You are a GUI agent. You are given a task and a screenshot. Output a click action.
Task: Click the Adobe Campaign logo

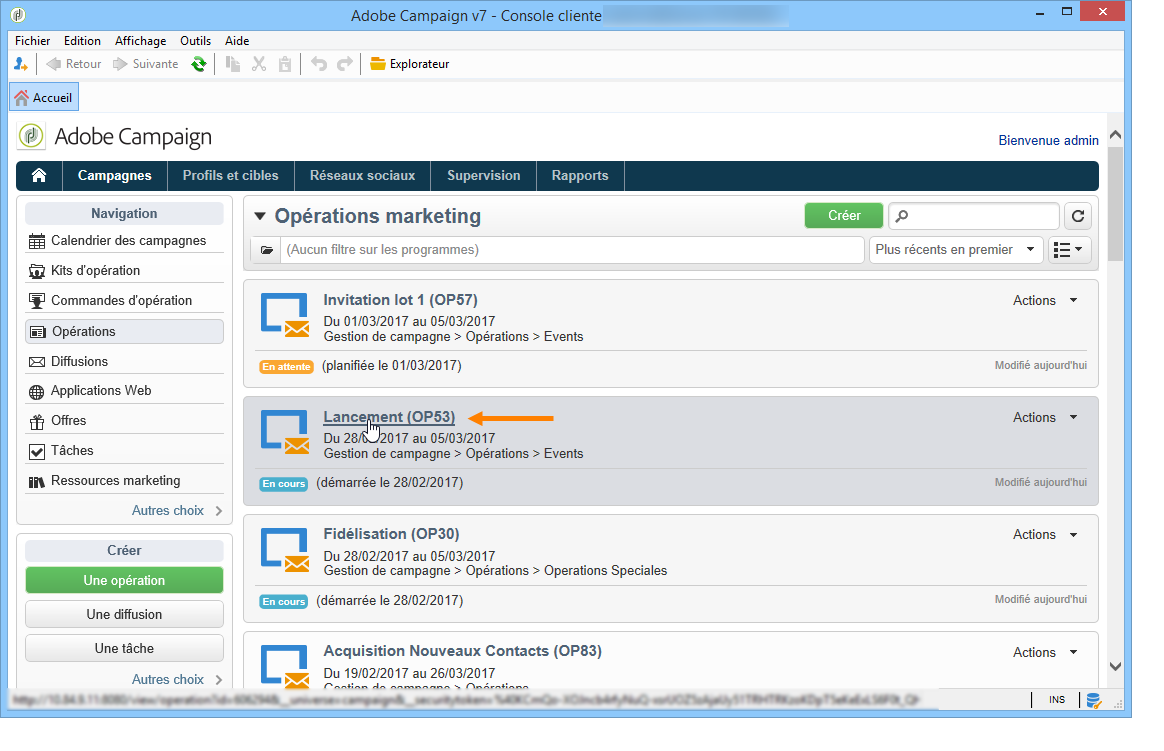click(31, 137)
